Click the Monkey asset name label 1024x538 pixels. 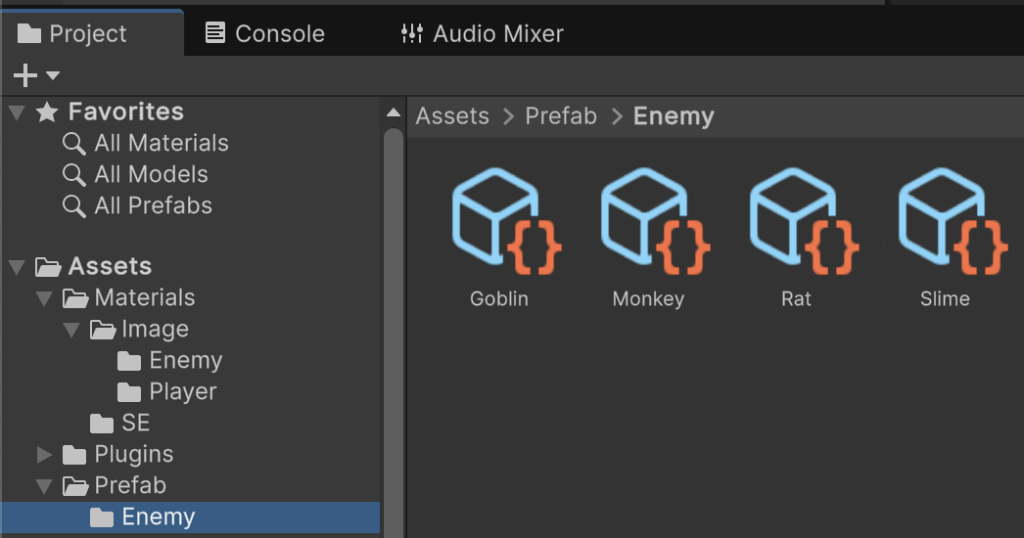[648, 299]
